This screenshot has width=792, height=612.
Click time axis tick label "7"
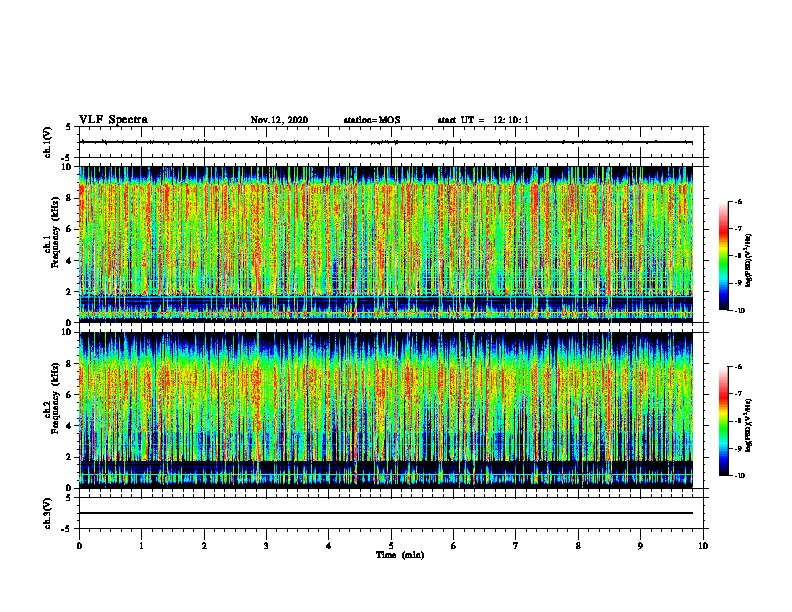[x=516, y=546]
